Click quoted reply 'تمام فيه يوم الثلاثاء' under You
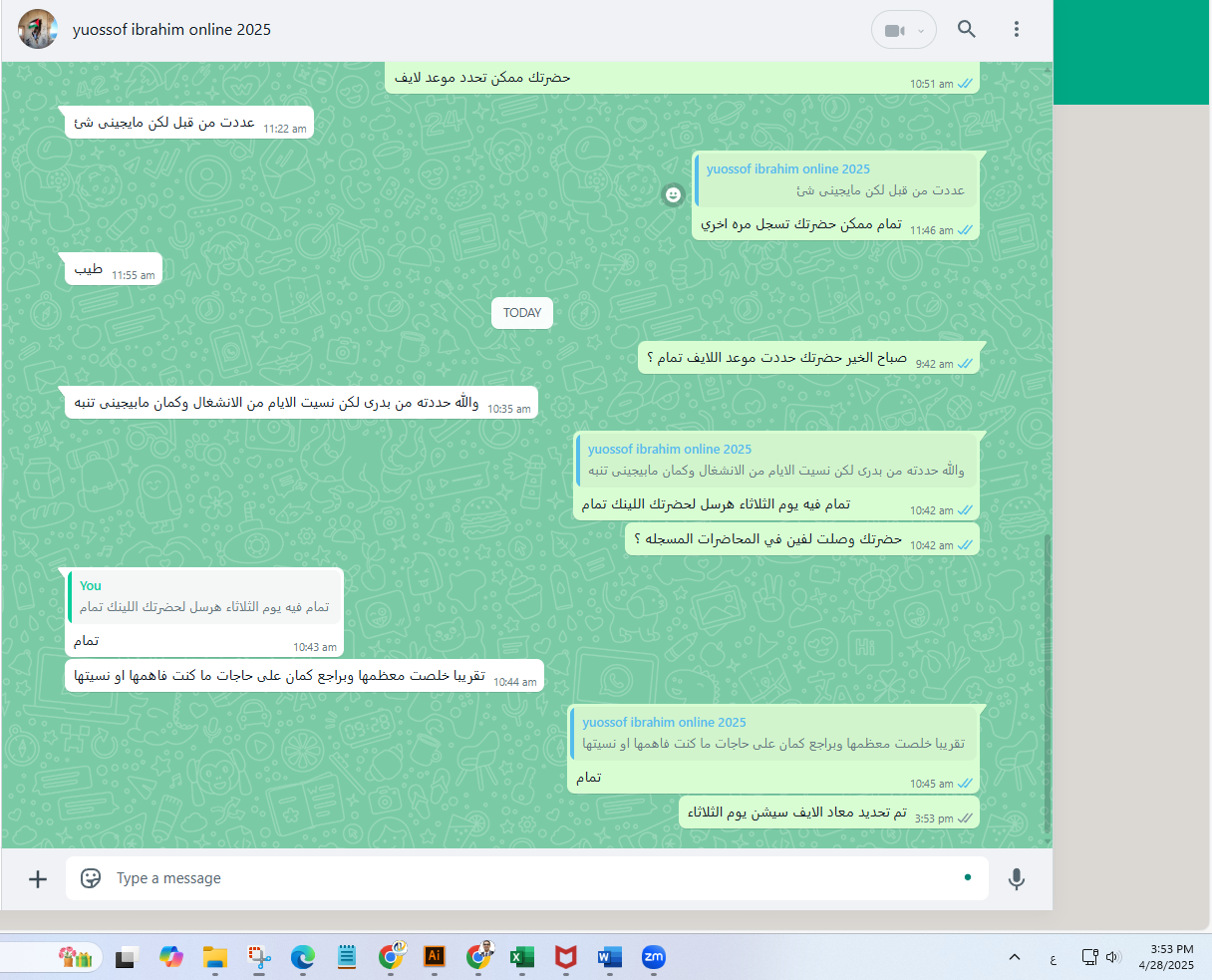Screen dimensions: 1212x980 (x=204, y=596)
